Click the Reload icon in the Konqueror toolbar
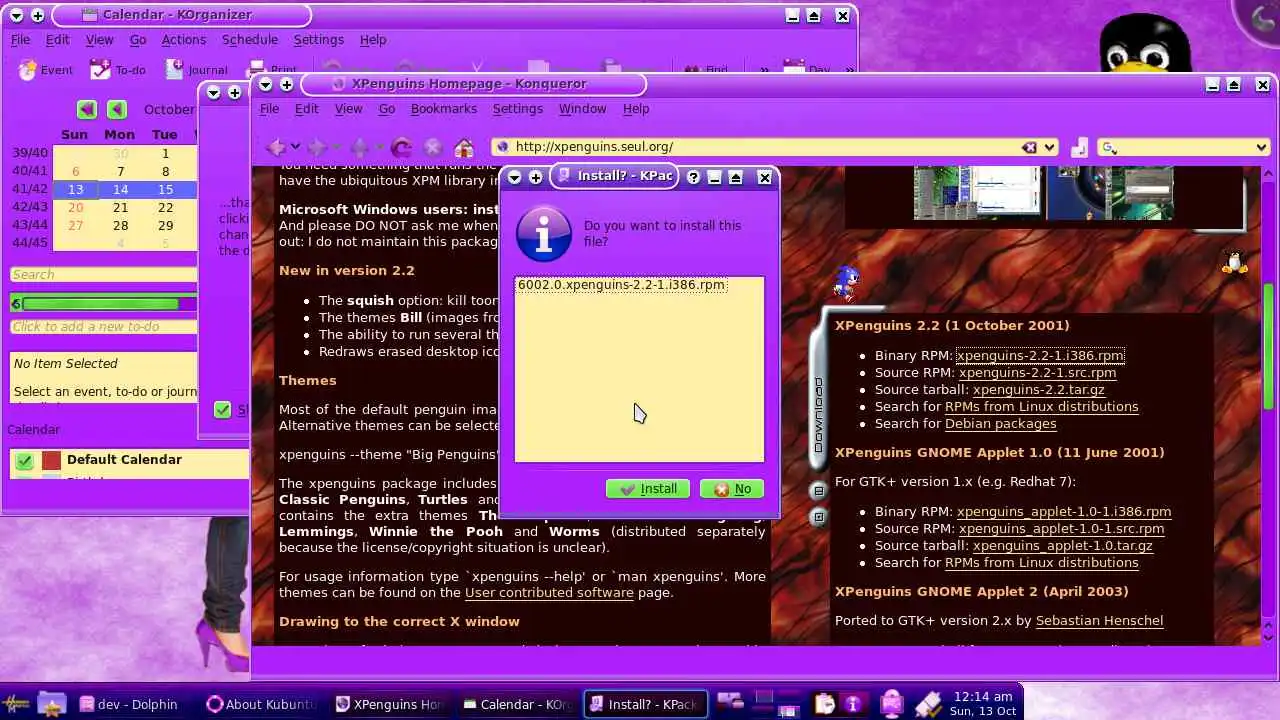1280x720 pixels. pos(402,147)
